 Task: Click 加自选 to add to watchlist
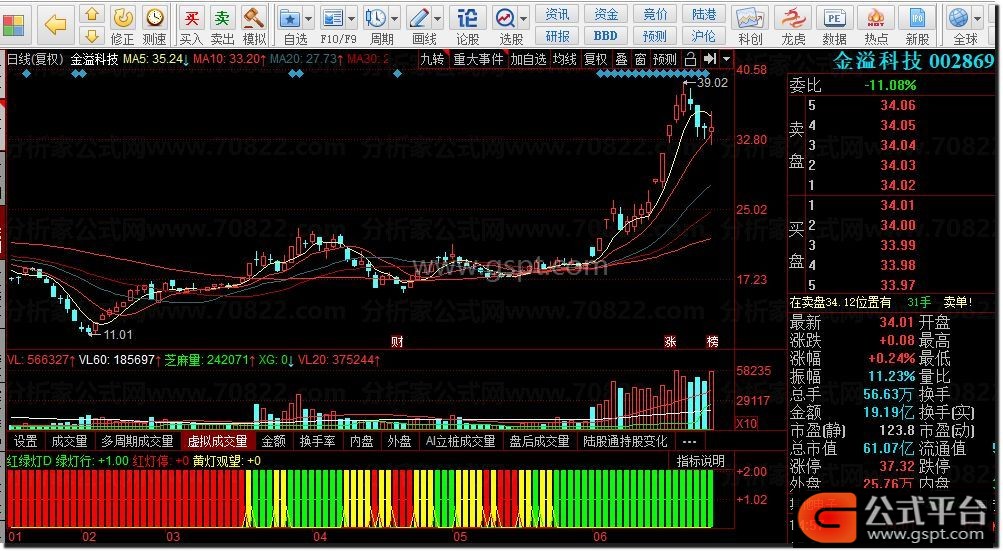tap(528, 60)
